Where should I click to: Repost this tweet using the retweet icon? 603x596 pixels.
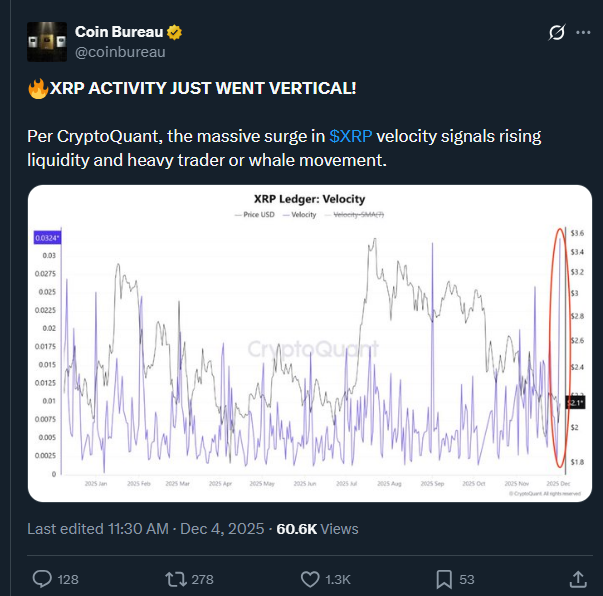177,578
